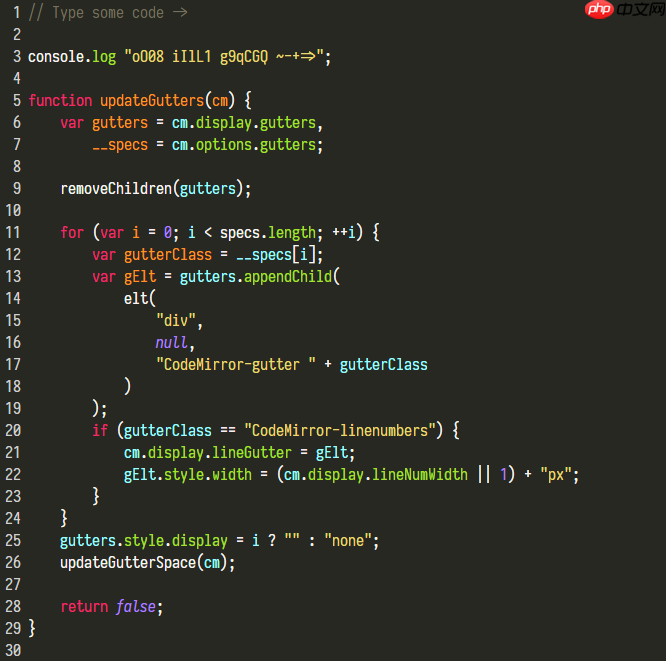Click "elt(" on line 14
This screenshot has width=666, height=661.
pos(140,299)
